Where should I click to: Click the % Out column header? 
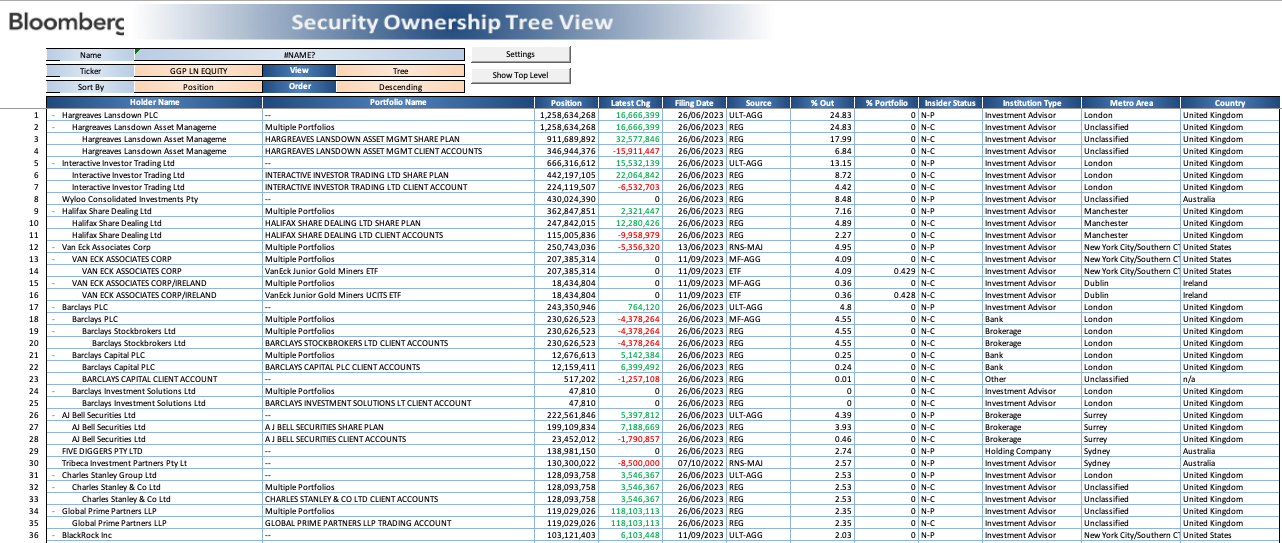pos(822,103)
